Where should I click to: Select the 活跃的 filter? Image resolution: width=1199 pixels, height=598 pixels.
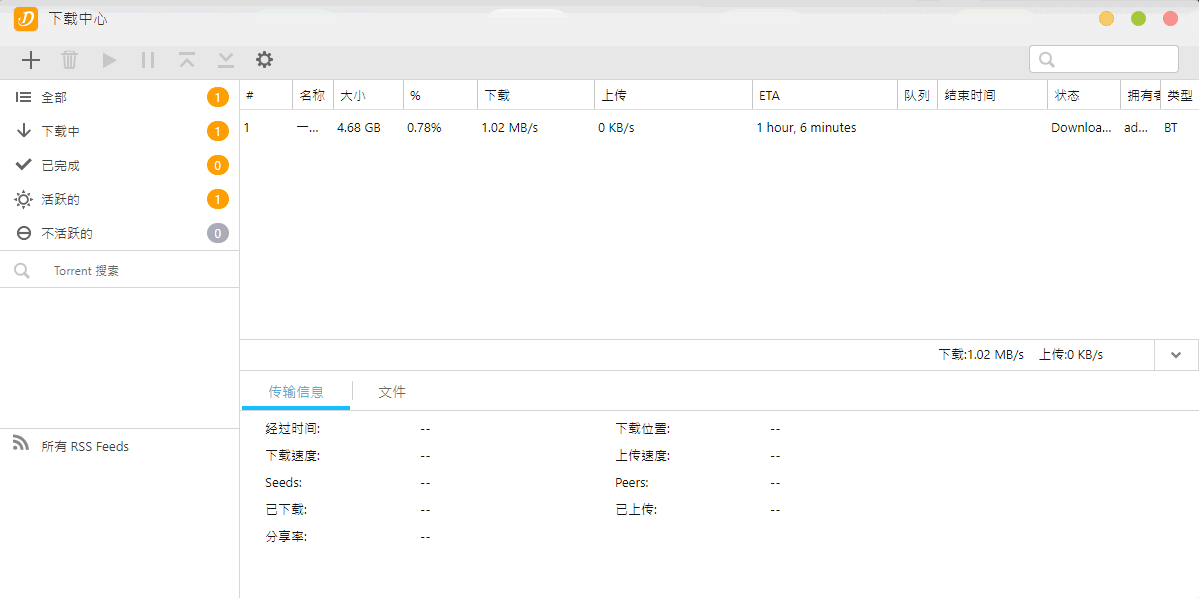pyautogui.click(x=62, y=199)
